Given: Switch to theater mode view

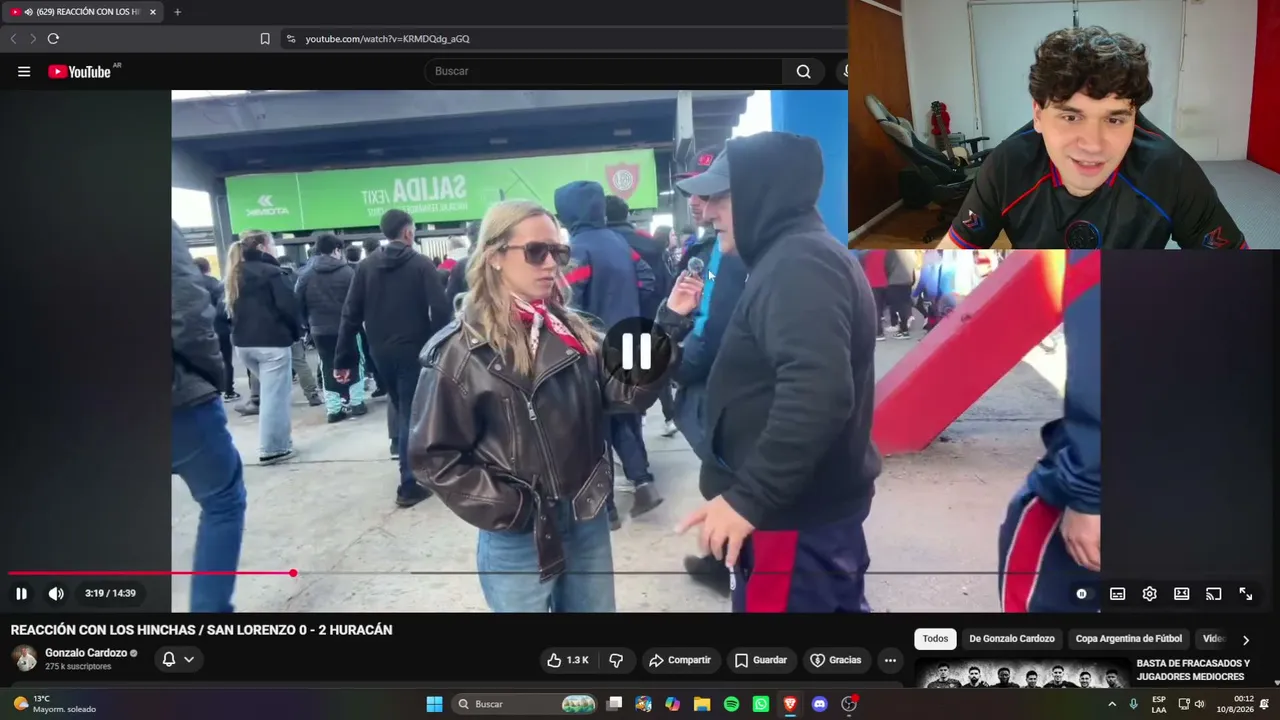Looking at the screenshot, I should [x=1181, y=594].
